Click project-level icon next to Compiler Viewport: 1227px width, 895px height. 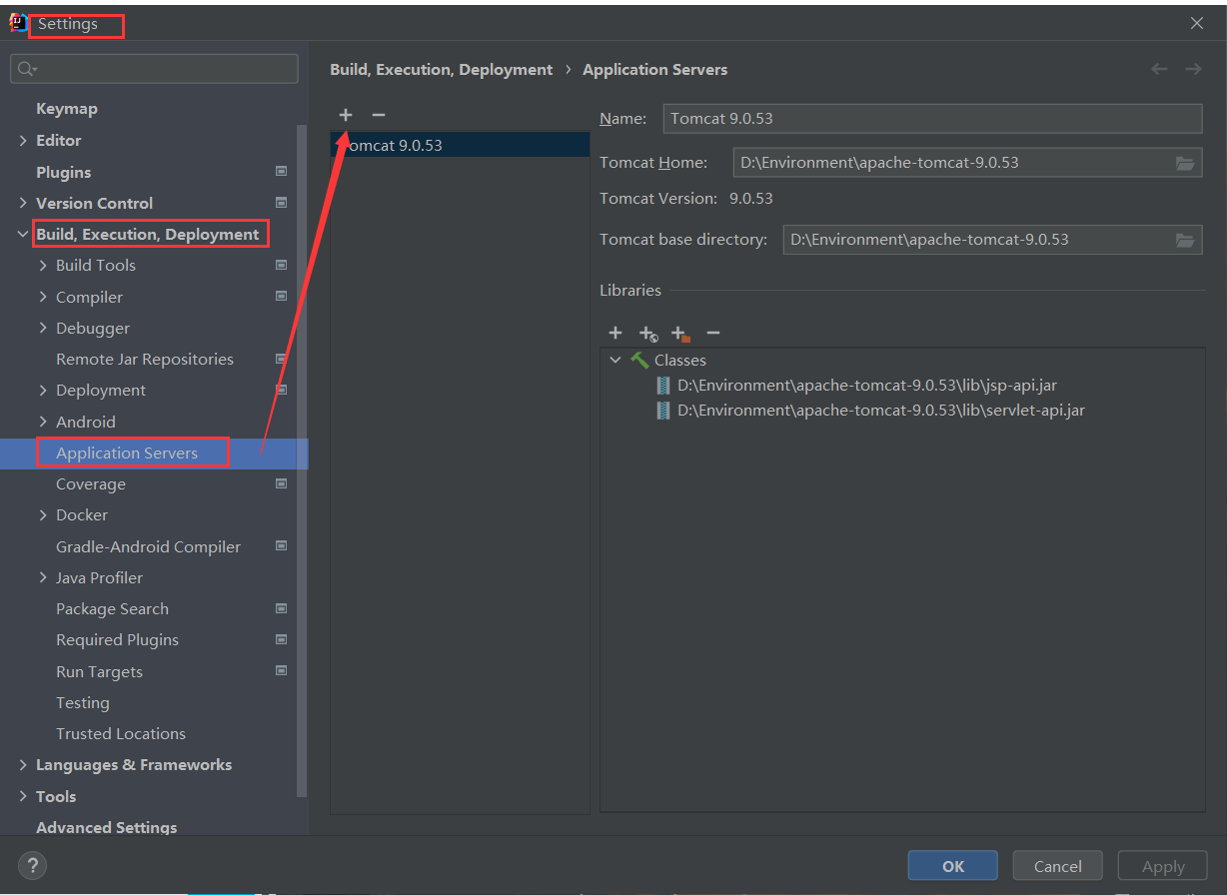point(281,296)
